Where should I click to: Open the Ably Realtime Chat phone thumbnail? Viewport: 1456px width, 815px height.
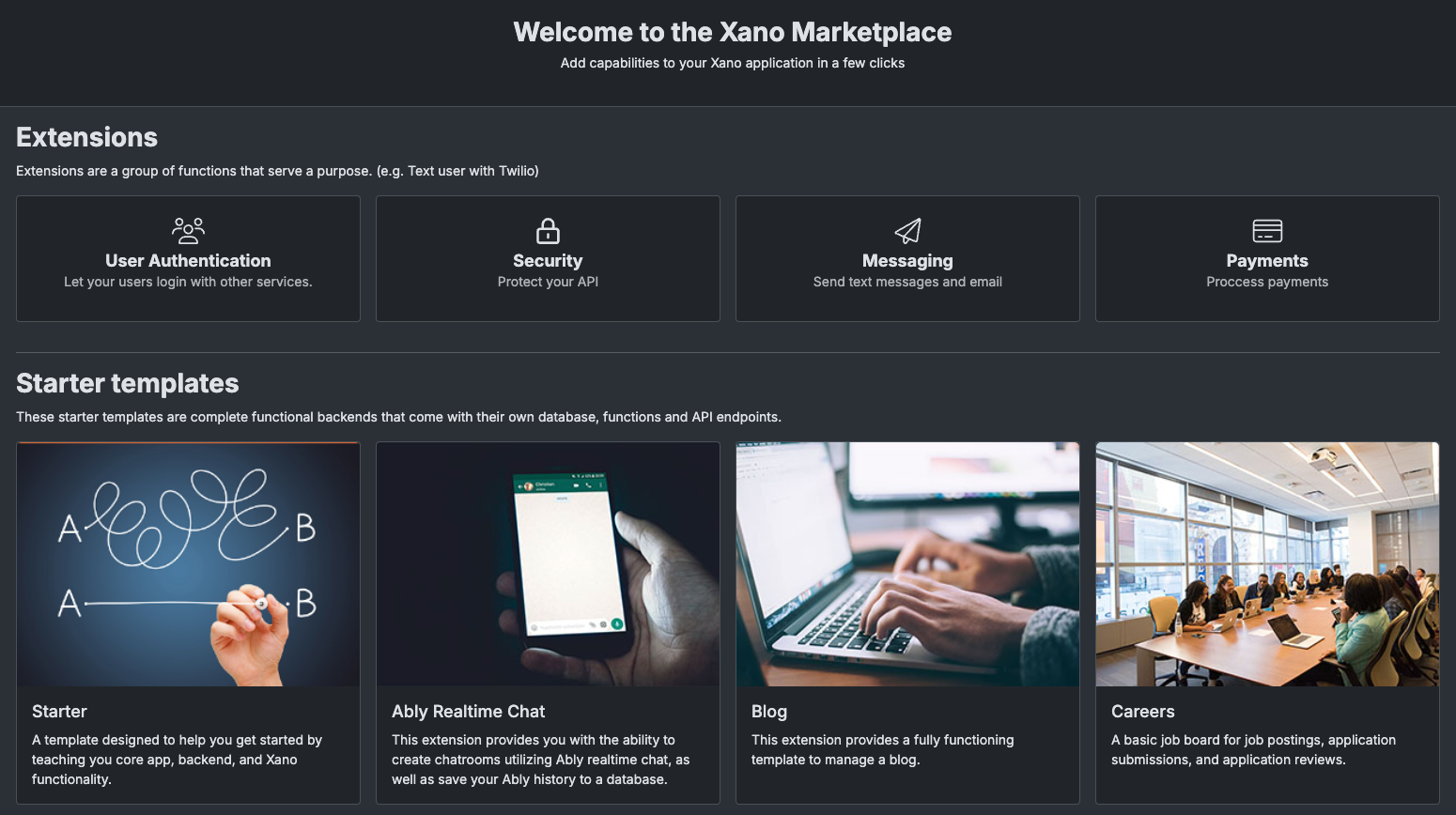548,564
